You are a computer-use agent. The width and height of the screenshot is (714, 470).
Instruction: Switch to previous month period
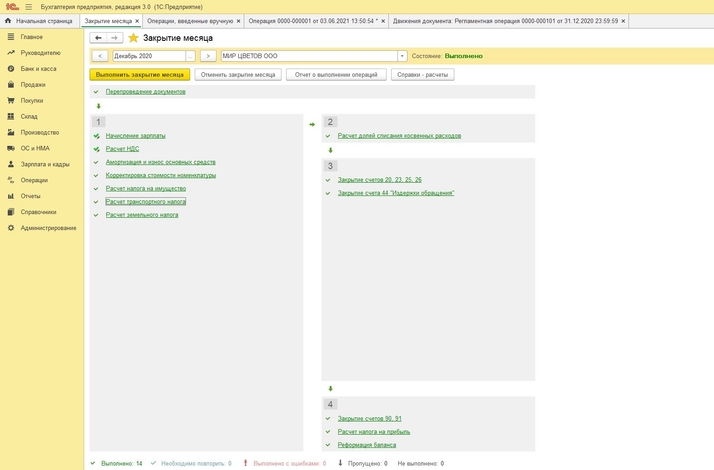(99, 56)
